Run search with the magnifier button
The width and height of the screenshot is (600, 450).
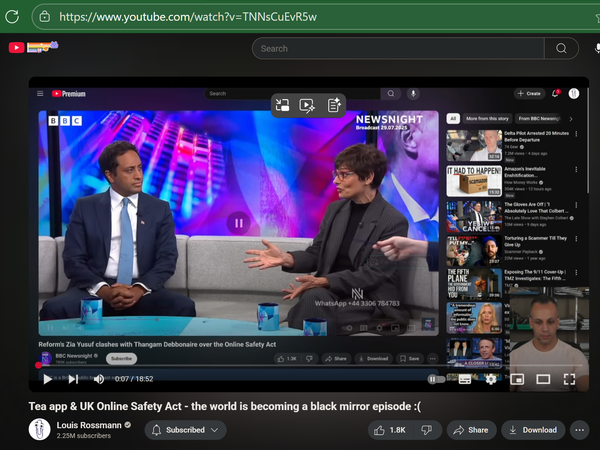[561, 48]
